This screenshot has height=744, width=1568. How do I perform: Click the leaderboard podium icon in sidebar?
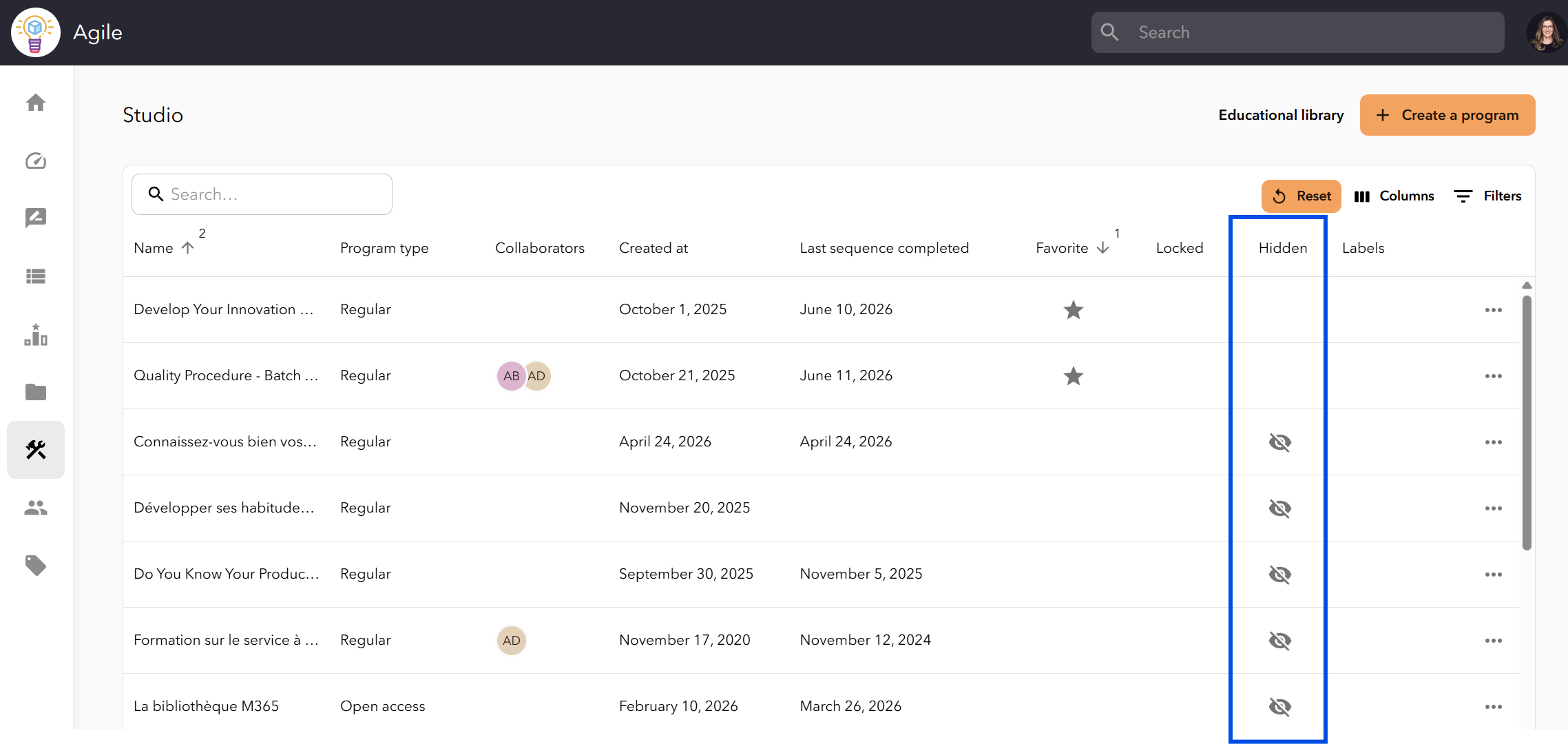click(36, 335)
